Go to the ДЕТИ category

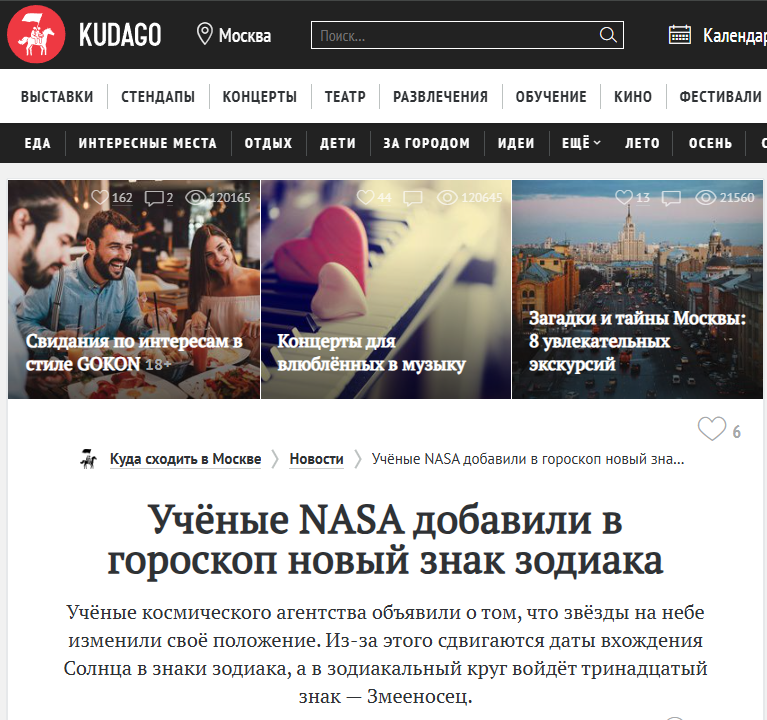pyautogui.click(x=338, y=143)
